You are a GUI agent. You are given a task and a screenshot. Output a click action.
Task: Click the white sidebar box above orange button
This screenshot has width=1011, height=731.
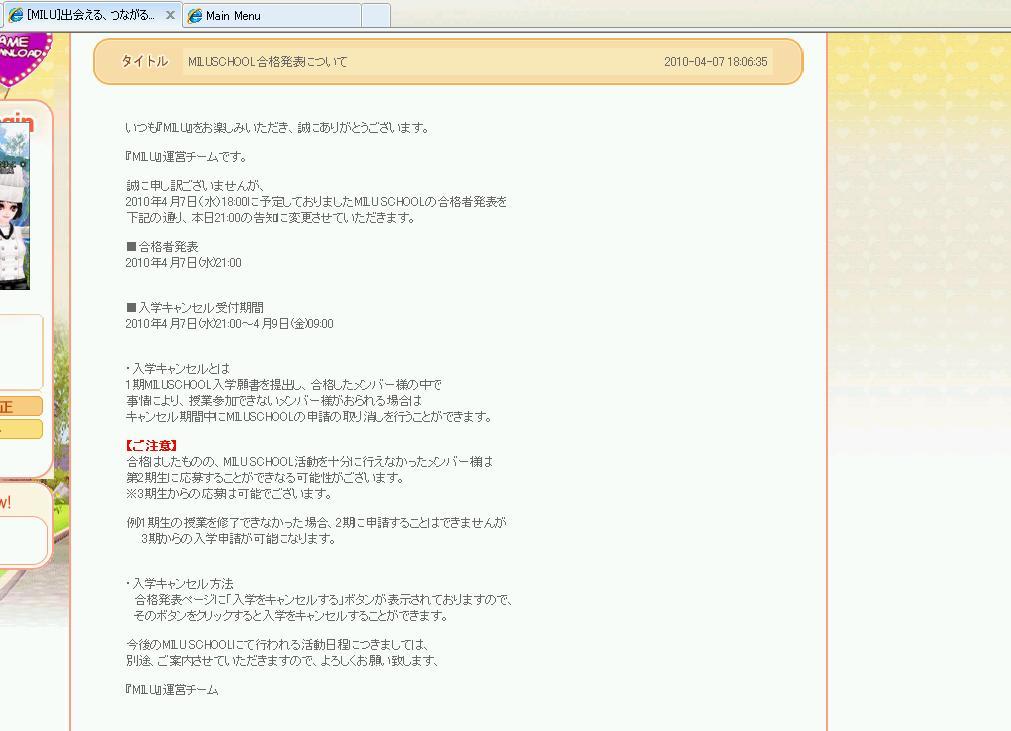[20, 351]
